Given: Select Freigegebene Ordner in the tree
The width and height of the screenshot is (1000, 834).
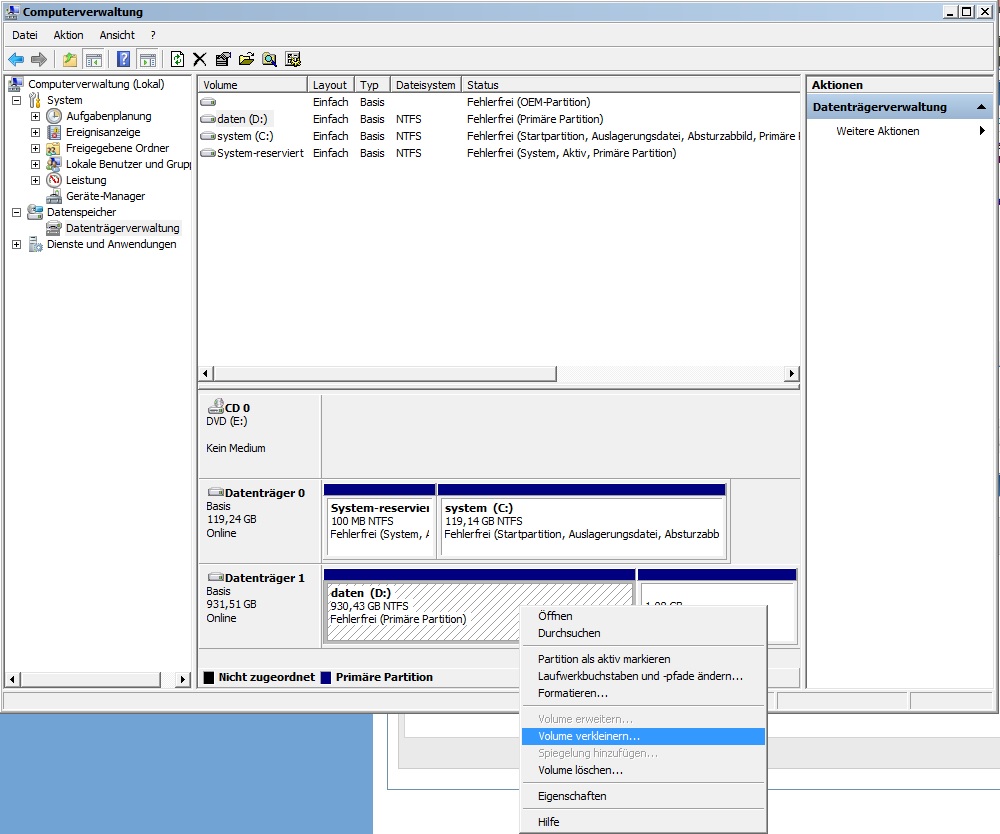Looking at the screenshot, I should 117,148.
